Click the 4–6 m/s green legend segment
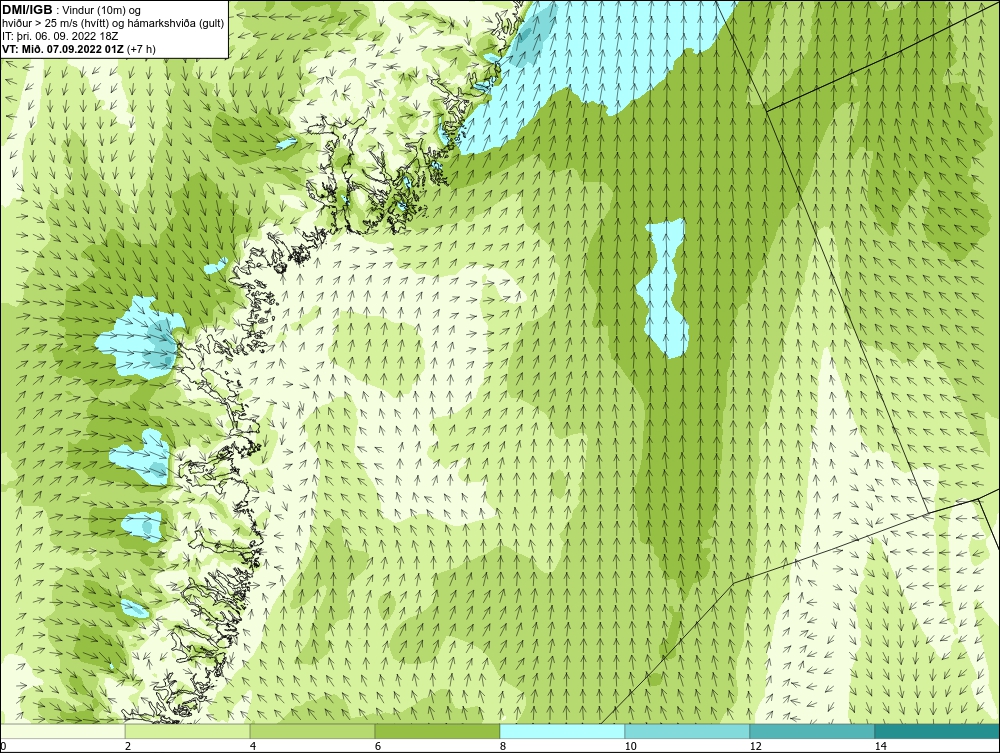Viewport: 1000px width, 753px height. click(312, 731)
